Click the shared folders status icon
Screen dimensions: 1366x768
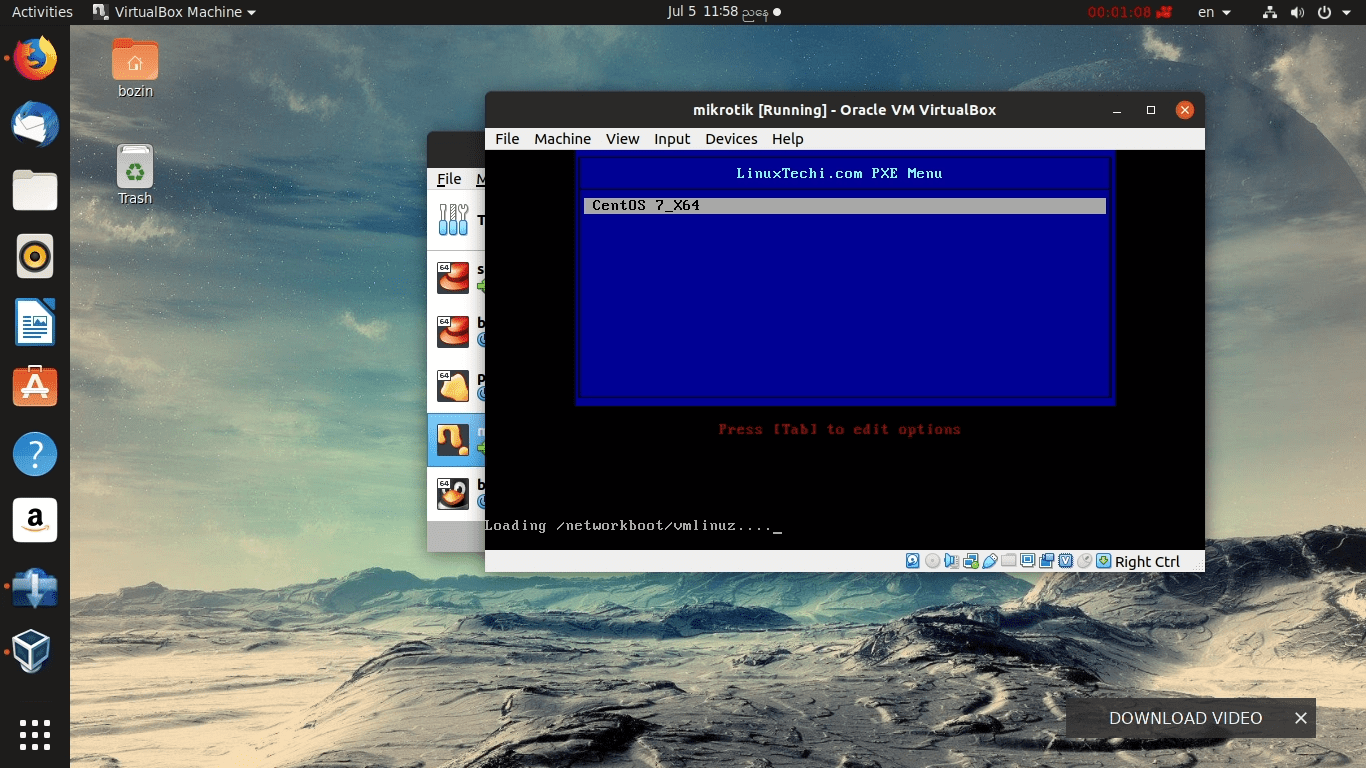pyautogui.click(x=1008, y=561)
